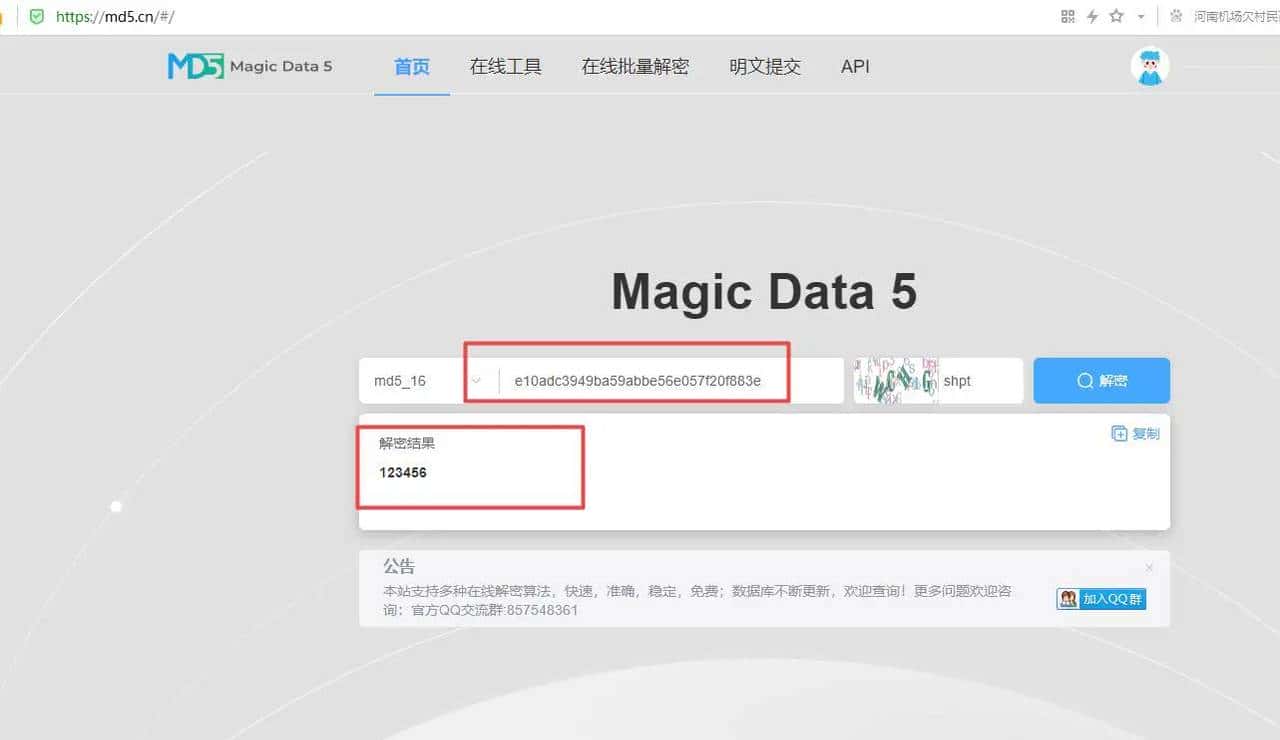Screen dimensions: 1280x740
Task: Click the MD5 Magic Data 5 logo
Action: [x=248, y=65]
